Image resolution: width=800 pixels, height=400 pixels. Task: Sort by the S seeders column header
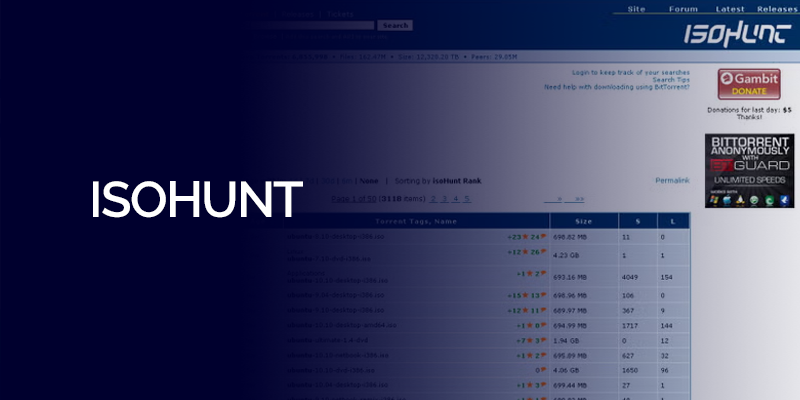pos(638,221)
